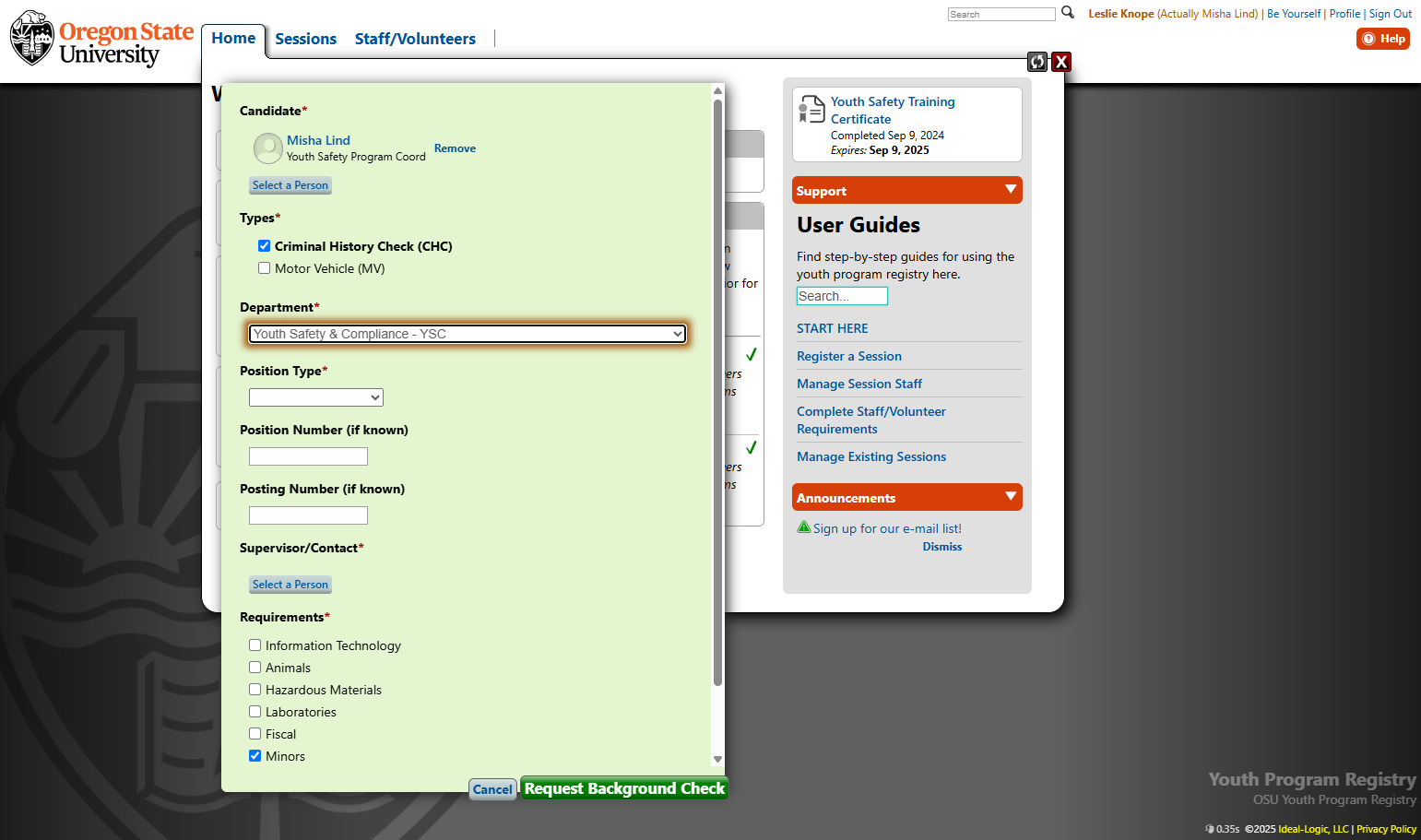Click the form scrollbar down arrow

(717, 760)
